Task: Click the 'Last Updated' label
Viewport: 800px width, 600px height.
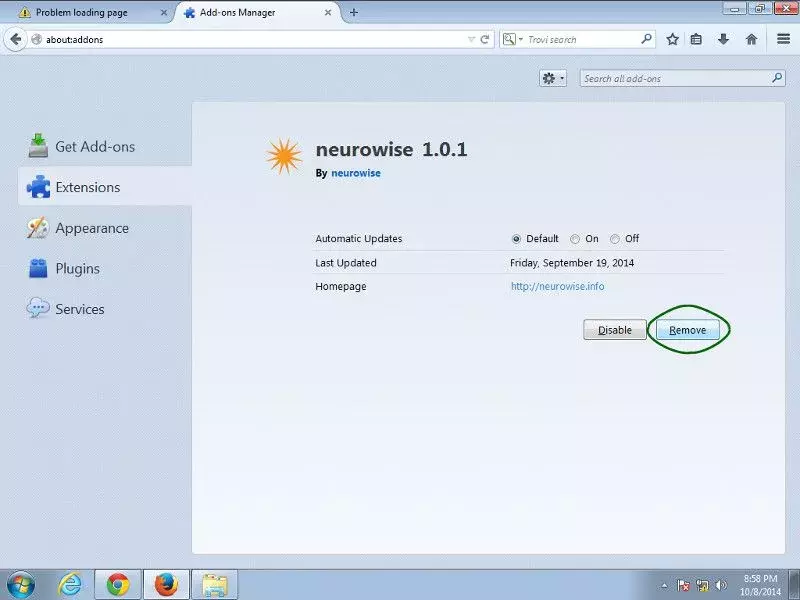Action: [x=346, y=263]
